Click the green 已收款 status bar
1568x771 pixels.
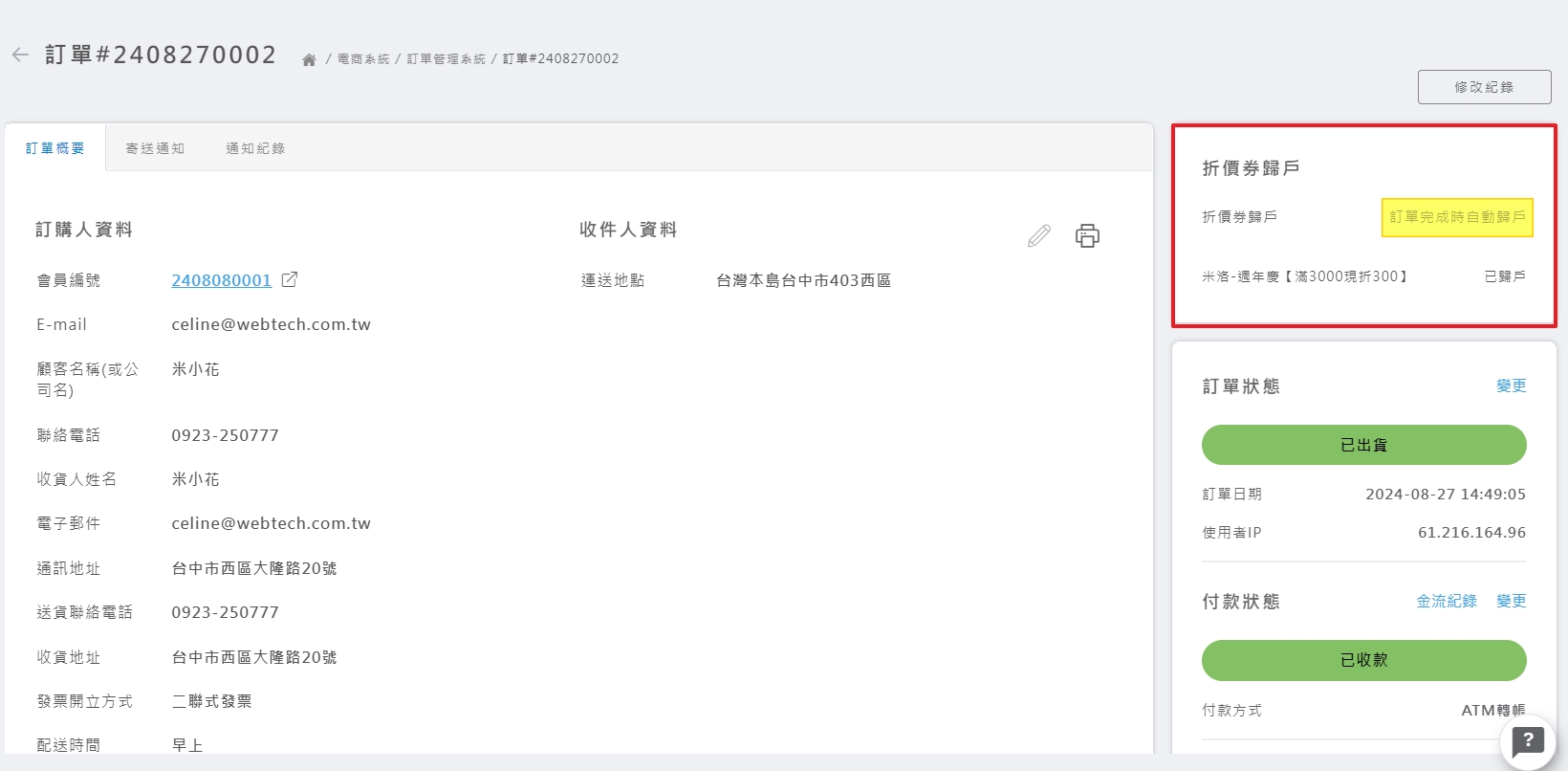[x=1363, y=660]
